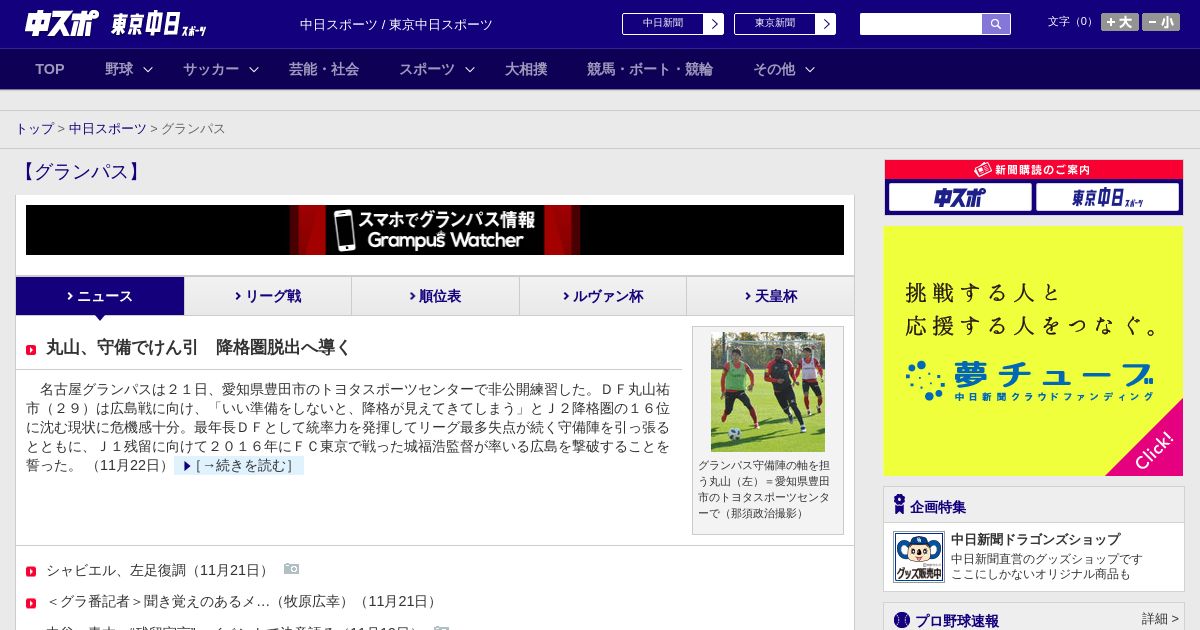Open 詳細 > link for プロ野球速報
The image size is (1200, 630).
coord(1160,619)
